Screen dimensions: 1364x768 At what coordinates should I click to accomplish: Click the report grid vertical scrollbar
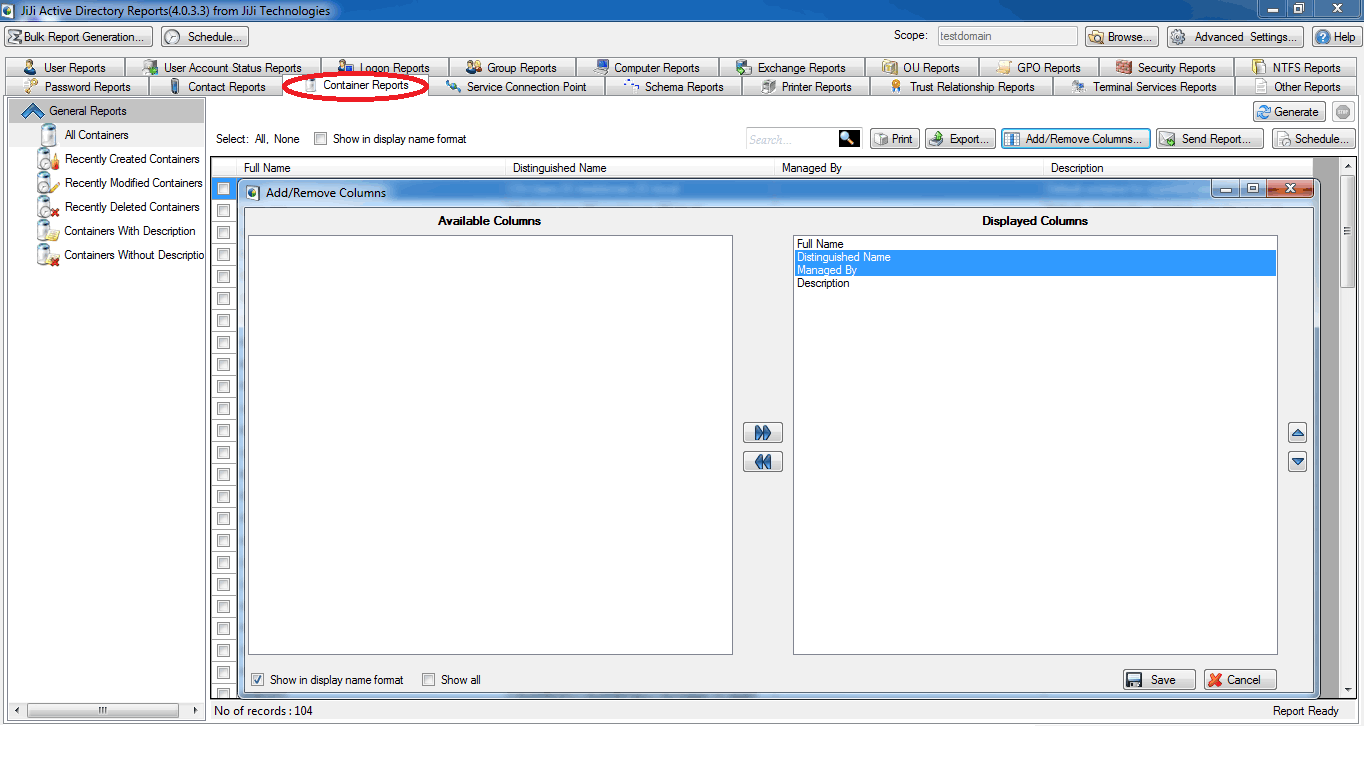click(x=1349, y=427)
